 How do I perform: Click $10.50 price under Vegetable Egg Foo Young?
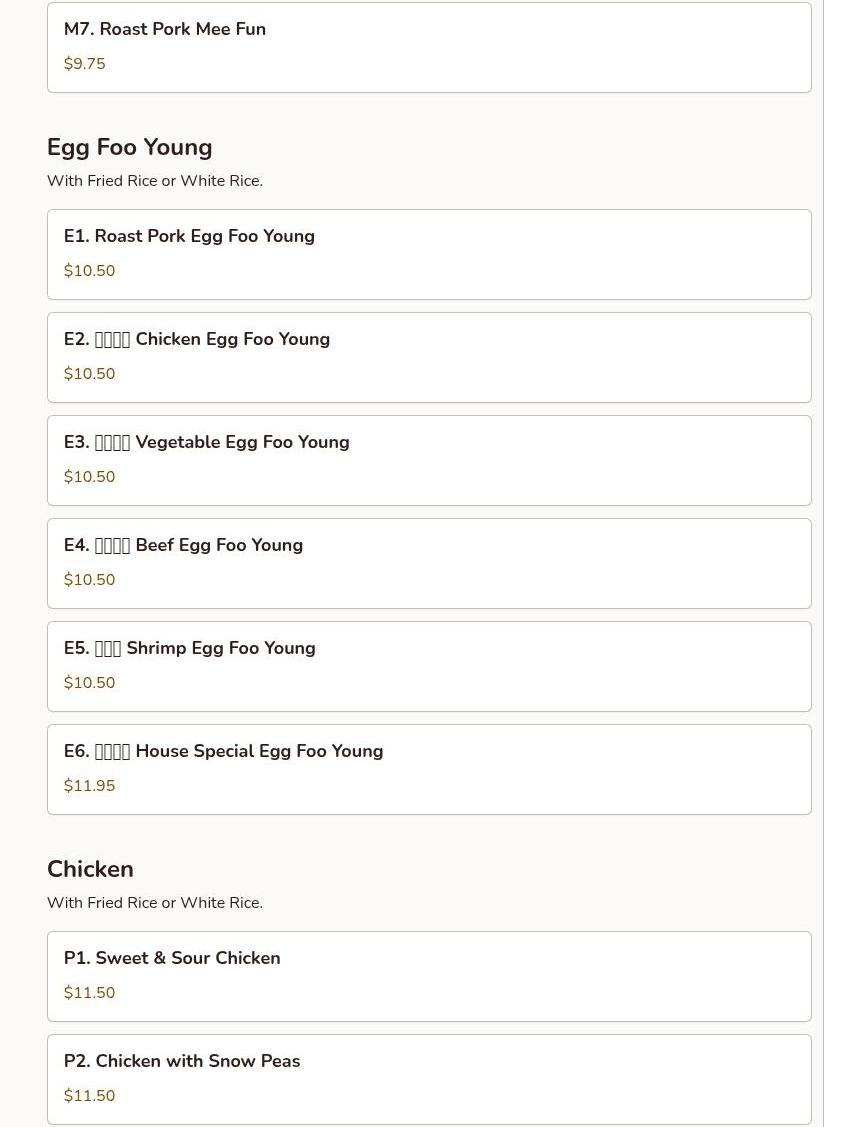89,477
